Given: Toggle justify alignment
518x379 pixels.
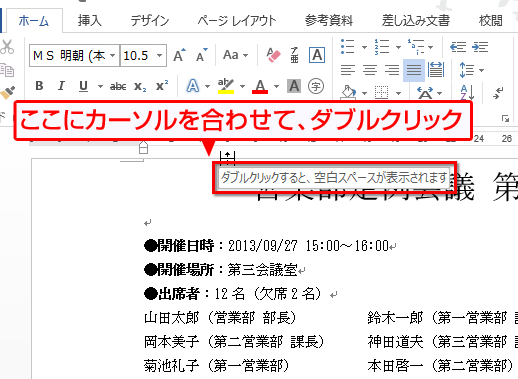Looking at the screenshot, I should click(414, 70).
